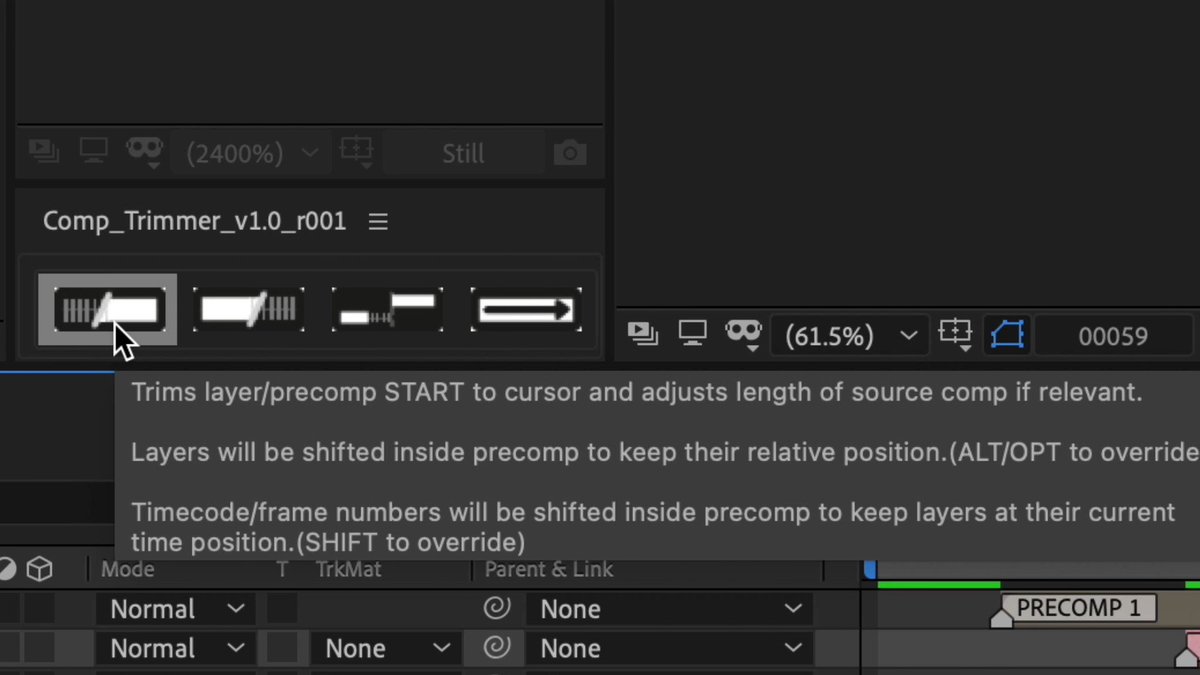Open the 2400% magnification dropdown
This screenshot has height=675, width=1200.
point(252,154)
